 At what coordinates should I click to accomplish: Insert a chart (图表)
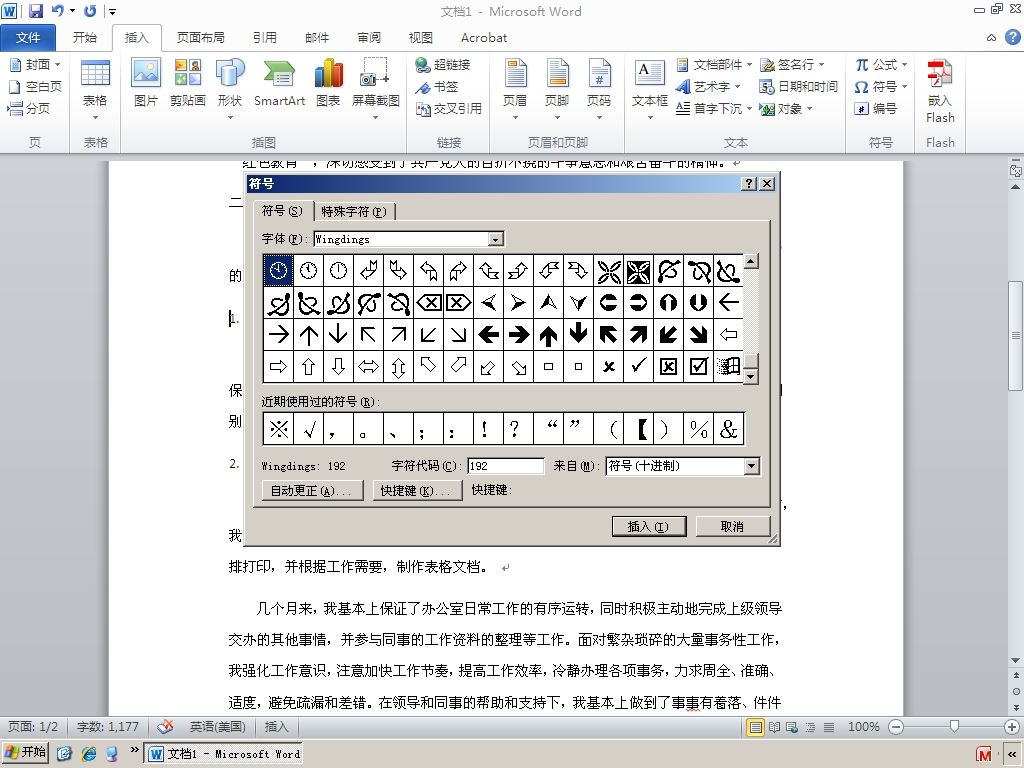(328, 82)
